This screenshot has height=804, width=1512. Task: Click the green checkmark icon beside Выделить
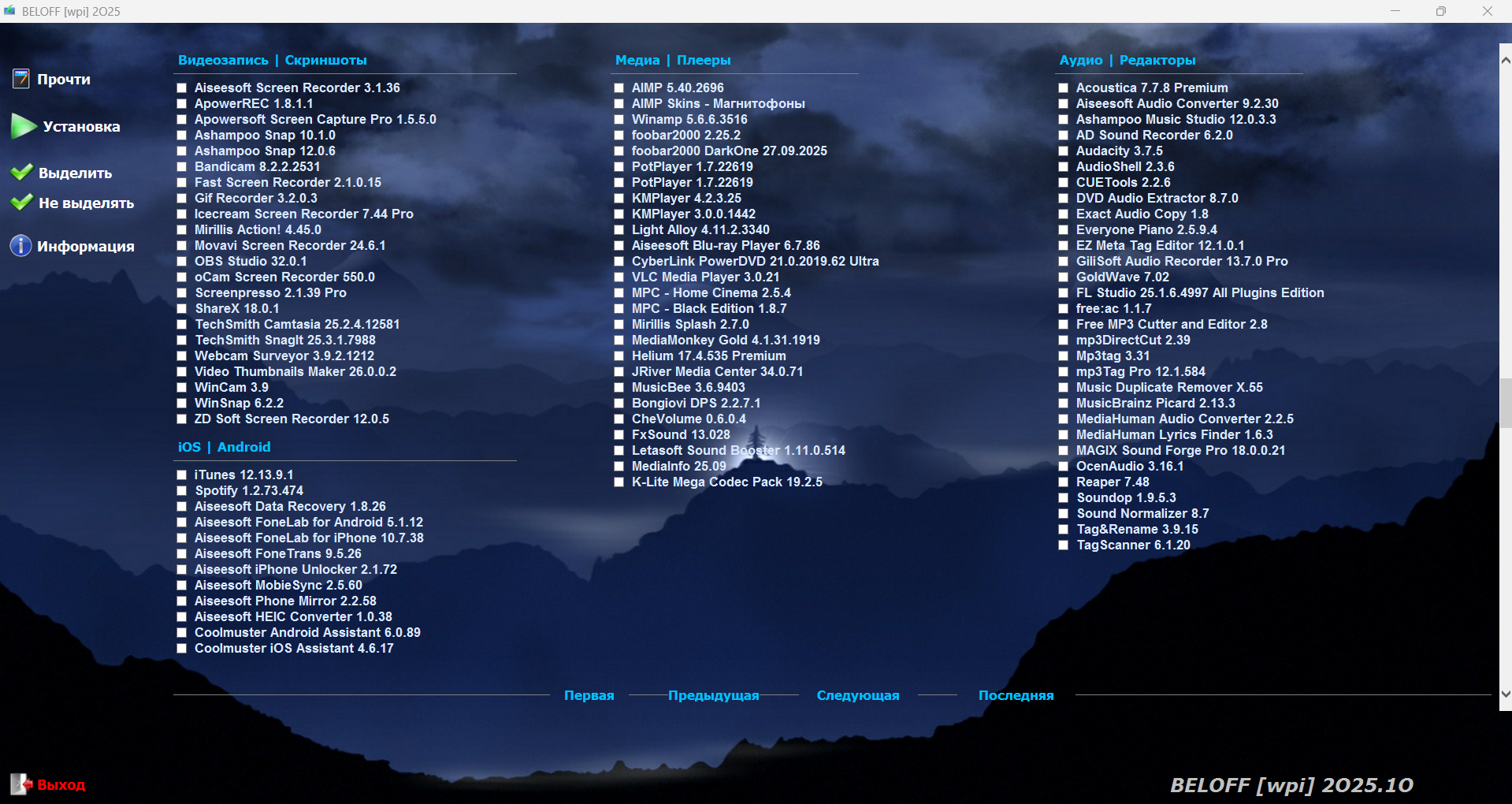[21, 173]
